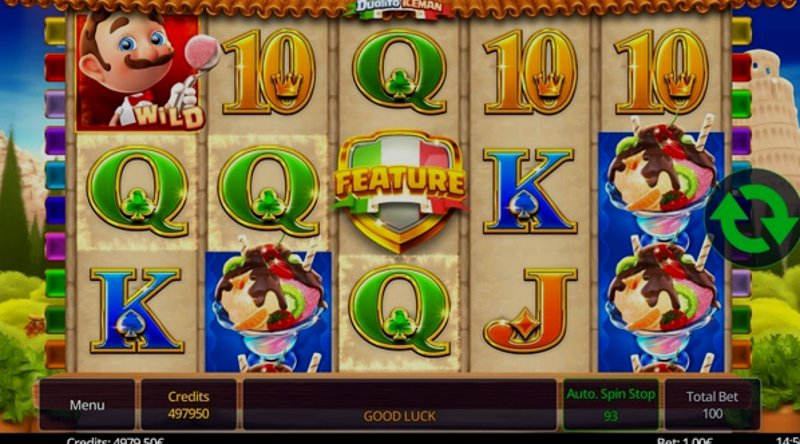The width and height of the screenshot is (800, 444).
Task: Toggle the red payline marker on left side
Action: click(x=55, y=67)
